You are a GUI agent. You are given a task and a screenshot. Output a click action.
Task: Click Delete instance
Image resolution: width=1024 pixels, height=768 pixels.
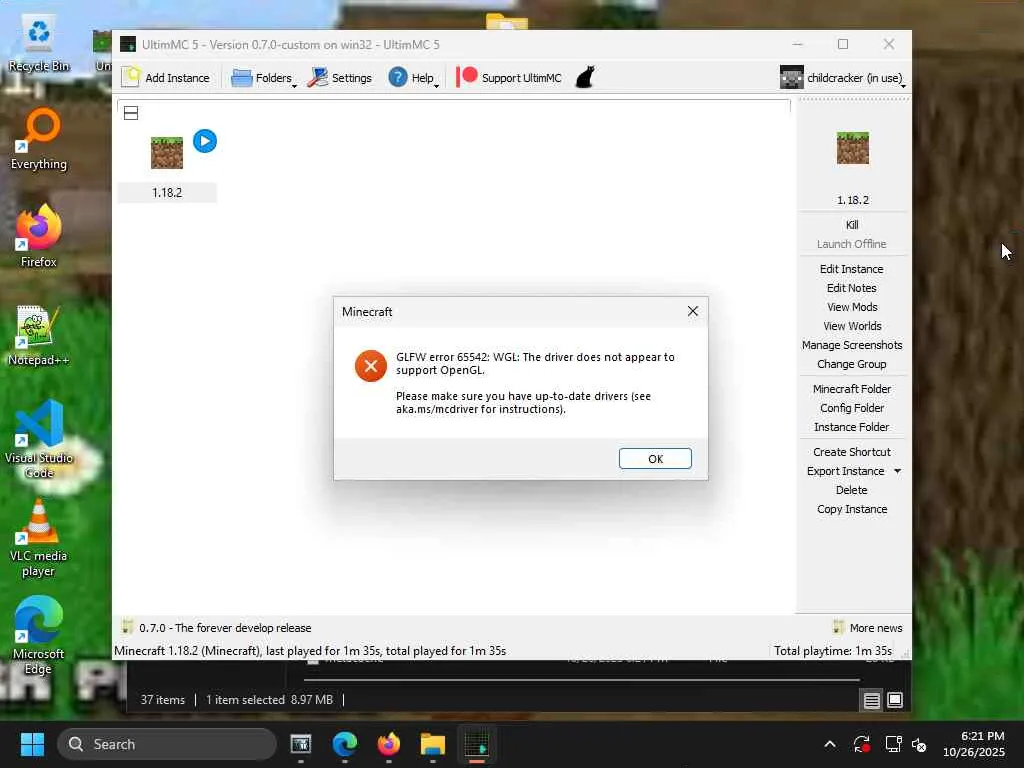pyautogui.click(x=852, y=490)
